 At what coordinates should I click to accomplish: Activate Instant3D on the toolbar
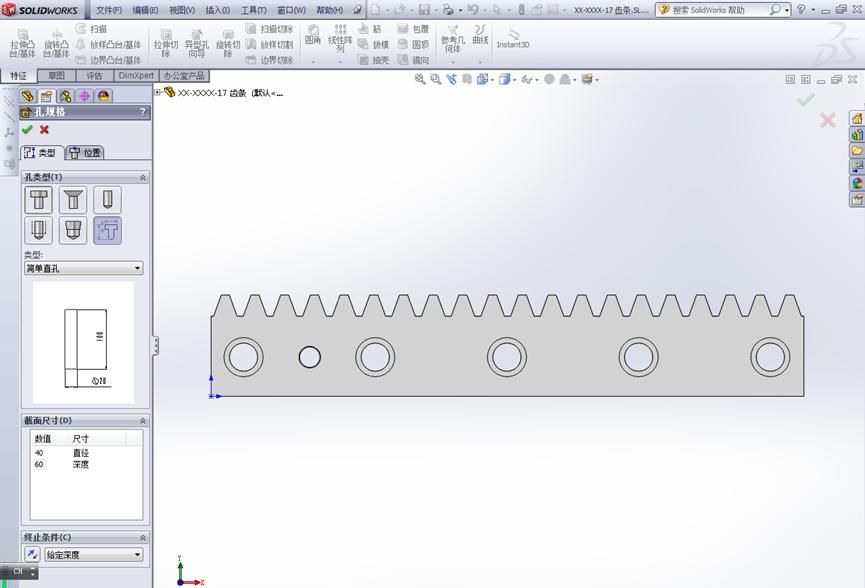tap(513, 43)
